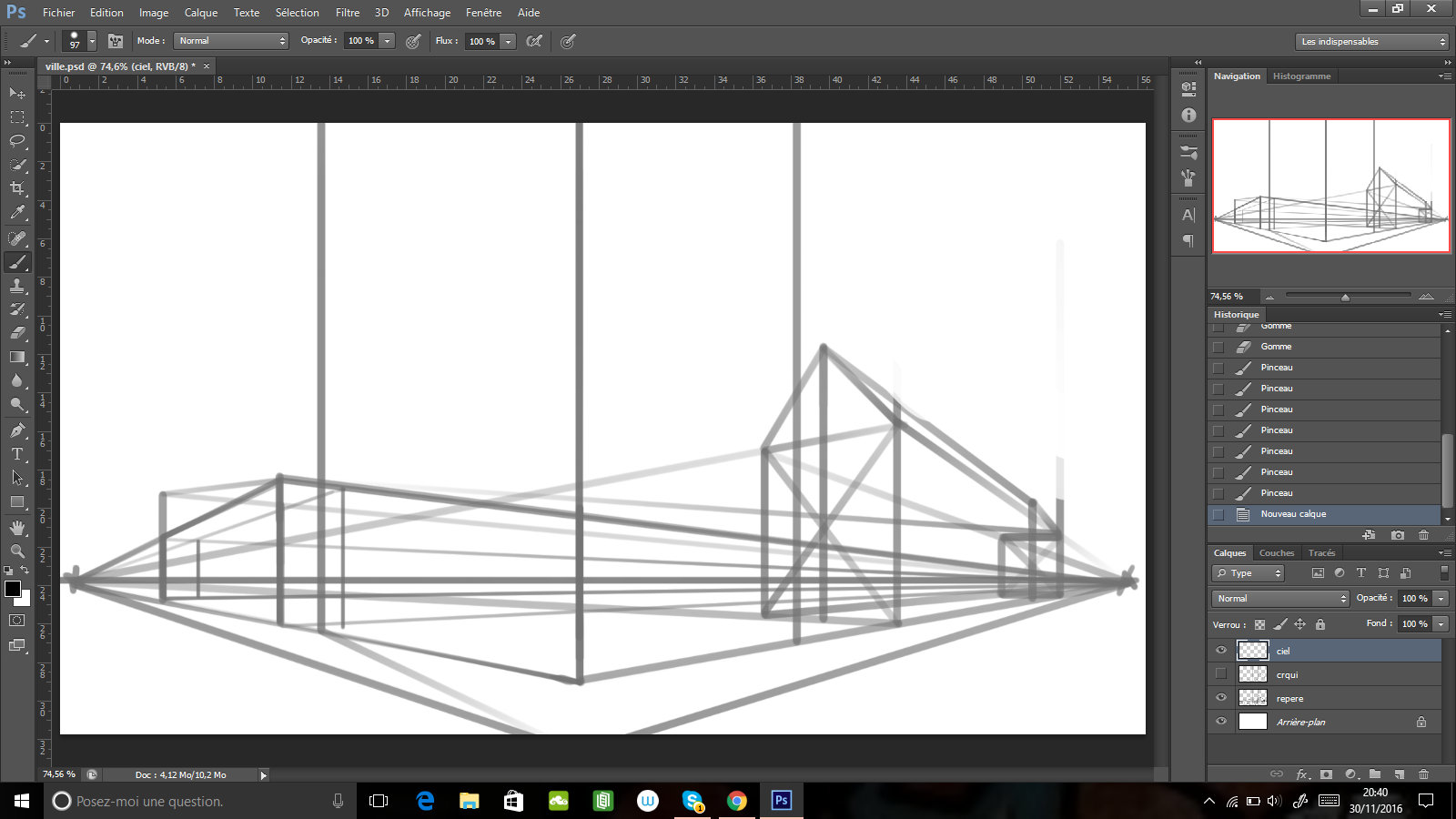This screenshot has width=1456, height=819.
Task: Select the Type tool
Action: coord(17,455)
